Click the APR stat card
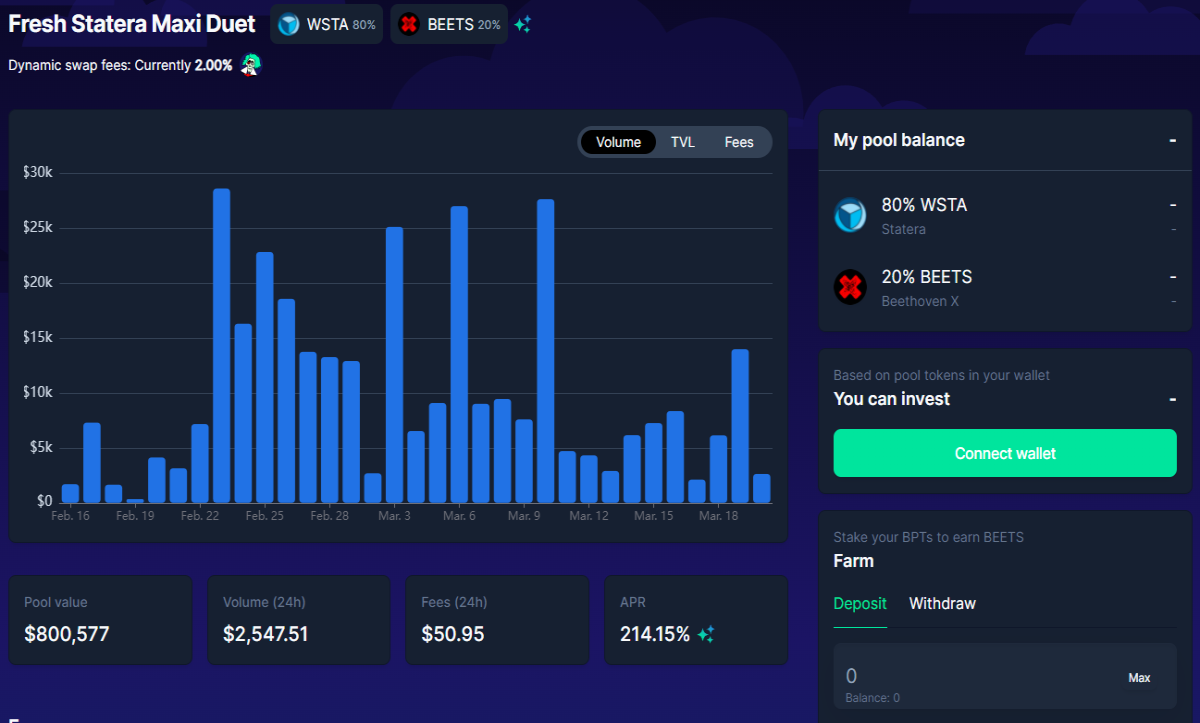 [695, 620]
